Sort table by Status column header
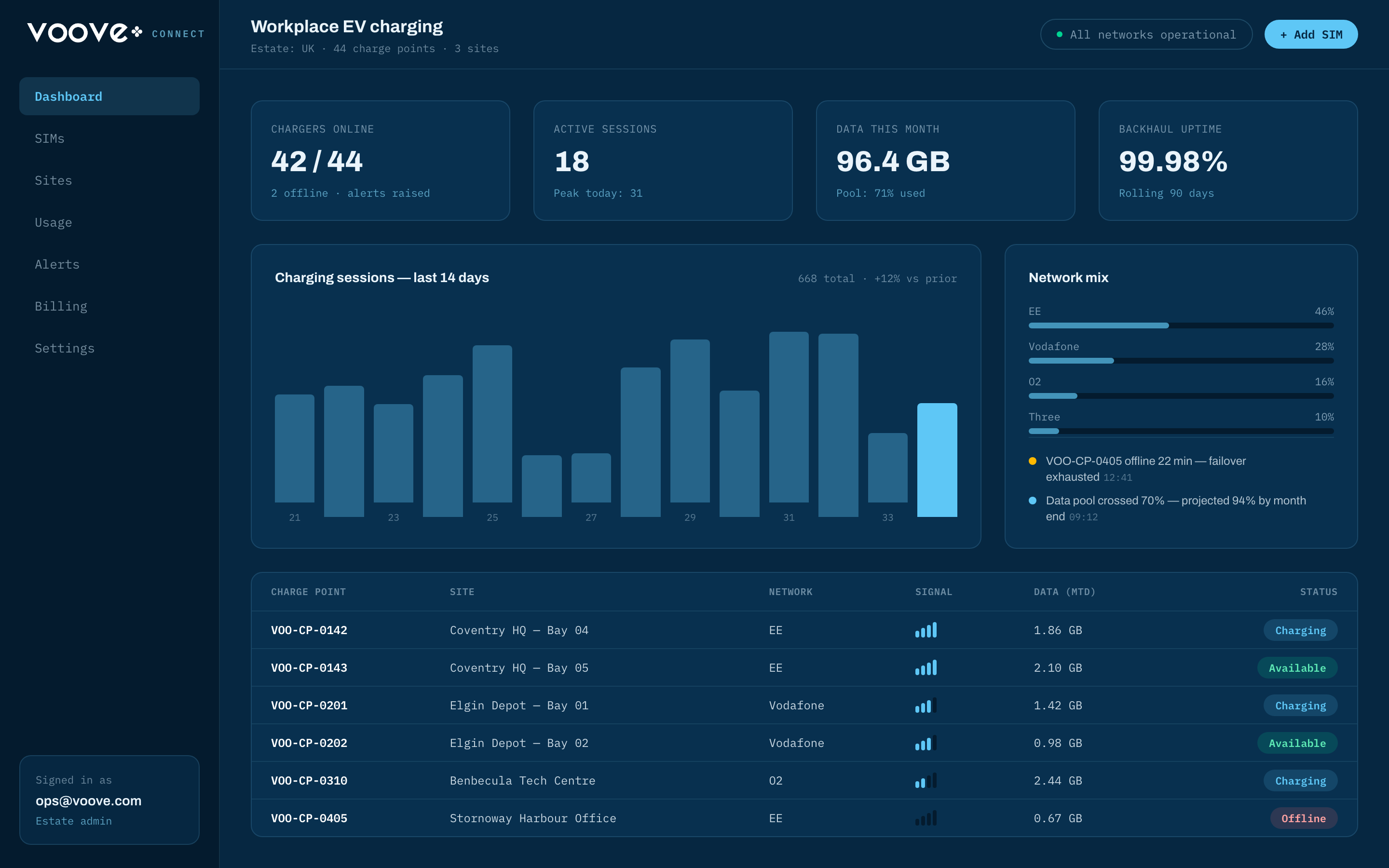The image size is (1389, 868). click(1319, 592)
